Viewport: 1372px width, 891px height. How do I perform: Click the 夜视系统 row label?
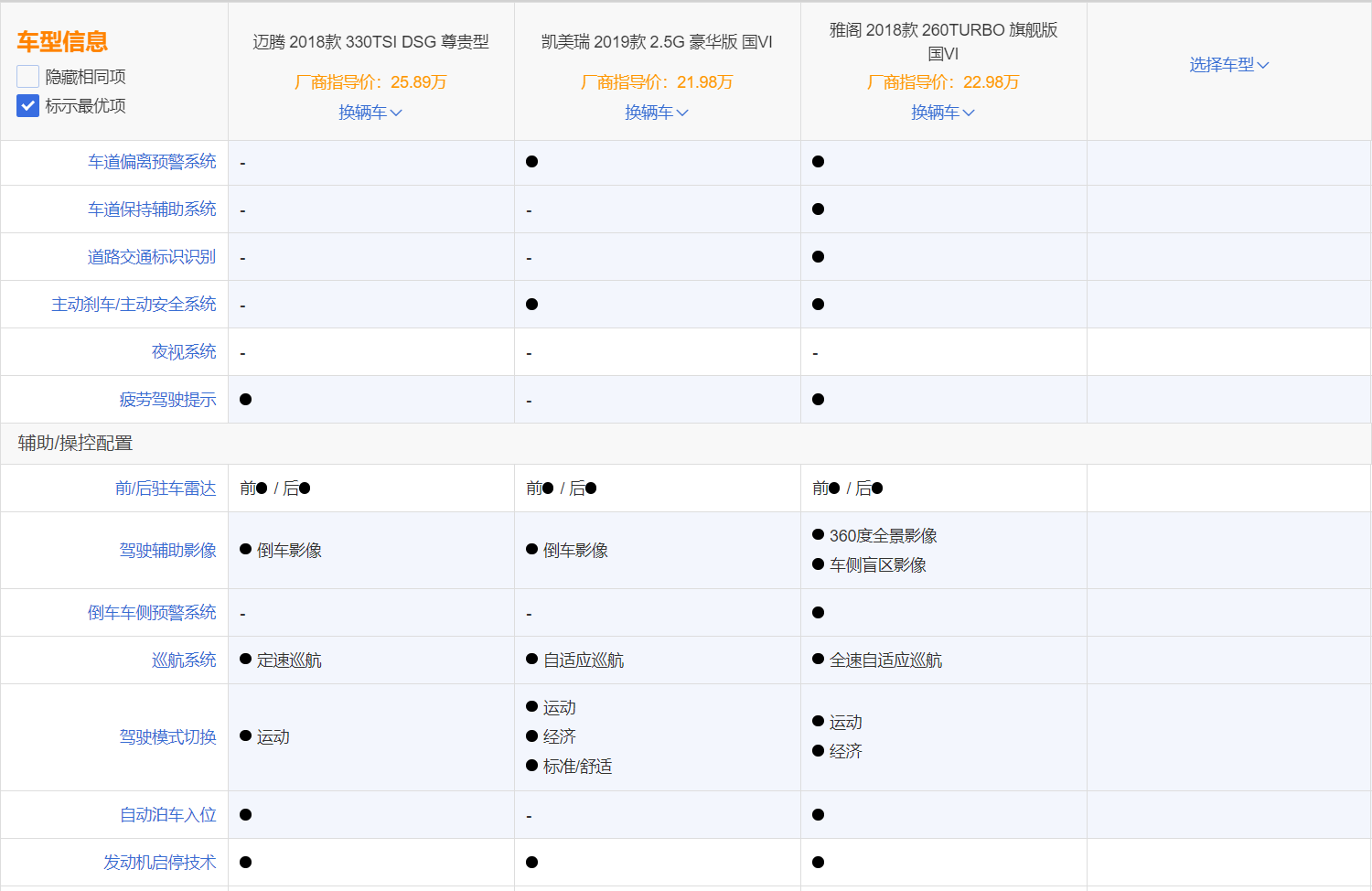(184, 352)
